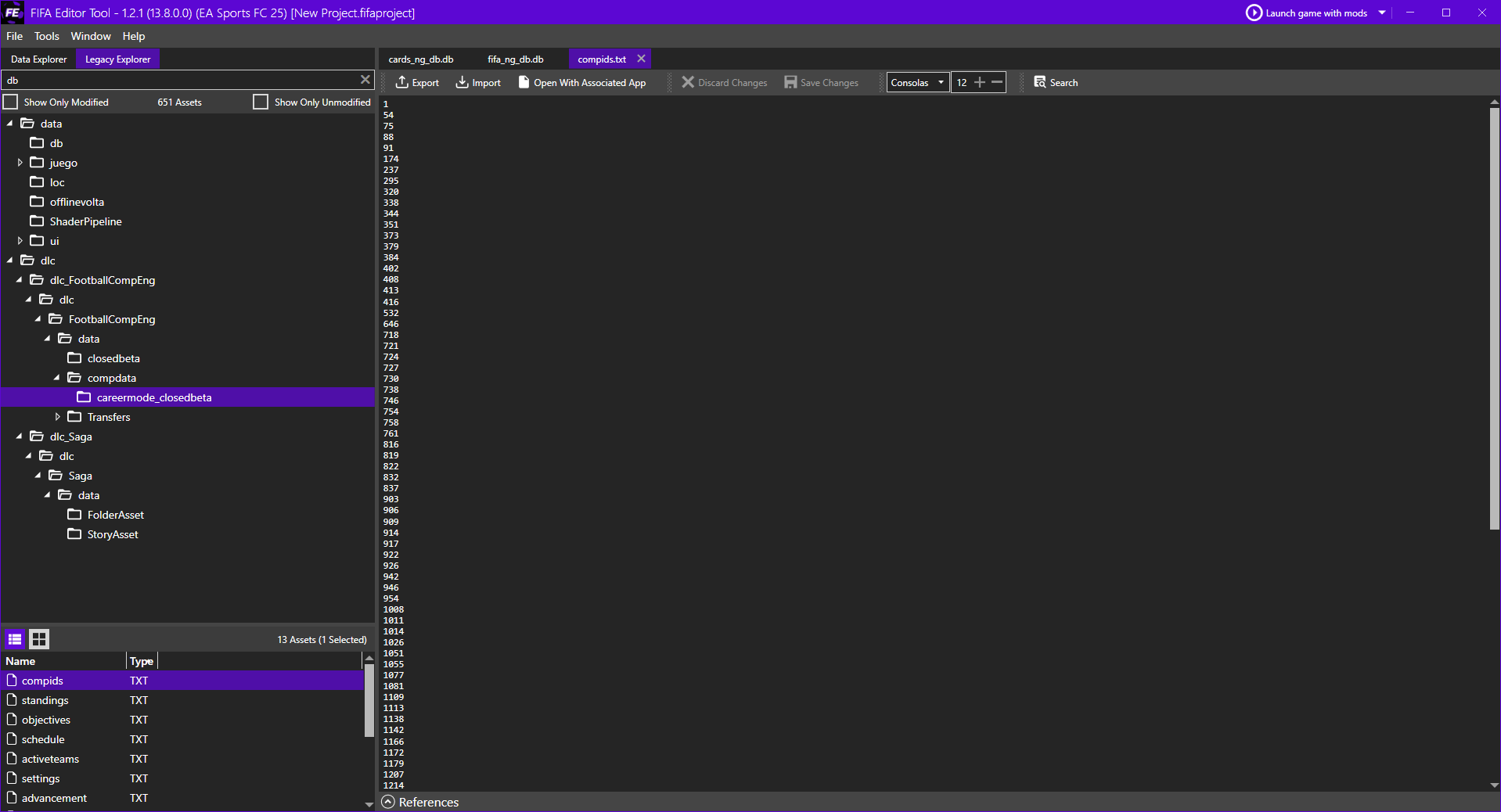Open the Search tool icon
The image size is (1501, 812).
pos(1039,82)
